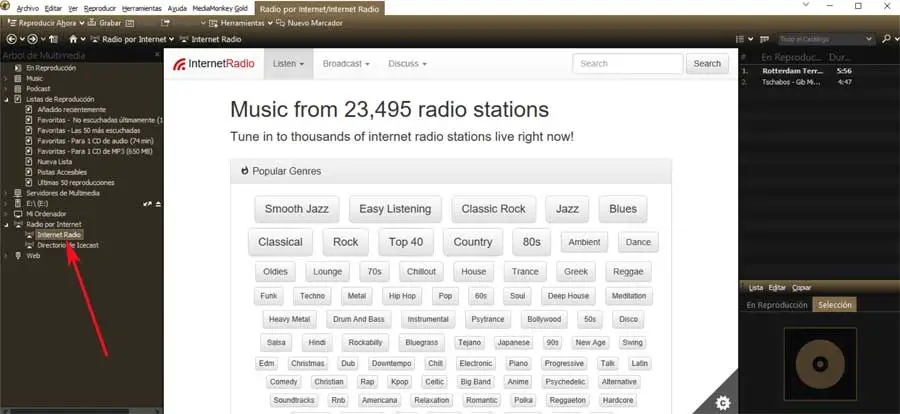Image resolution: width=900 pixels, height=414 pixels.
Task: Open the Reproducir Ahora dropdown arrow
Action: click(x=82, y=23)
